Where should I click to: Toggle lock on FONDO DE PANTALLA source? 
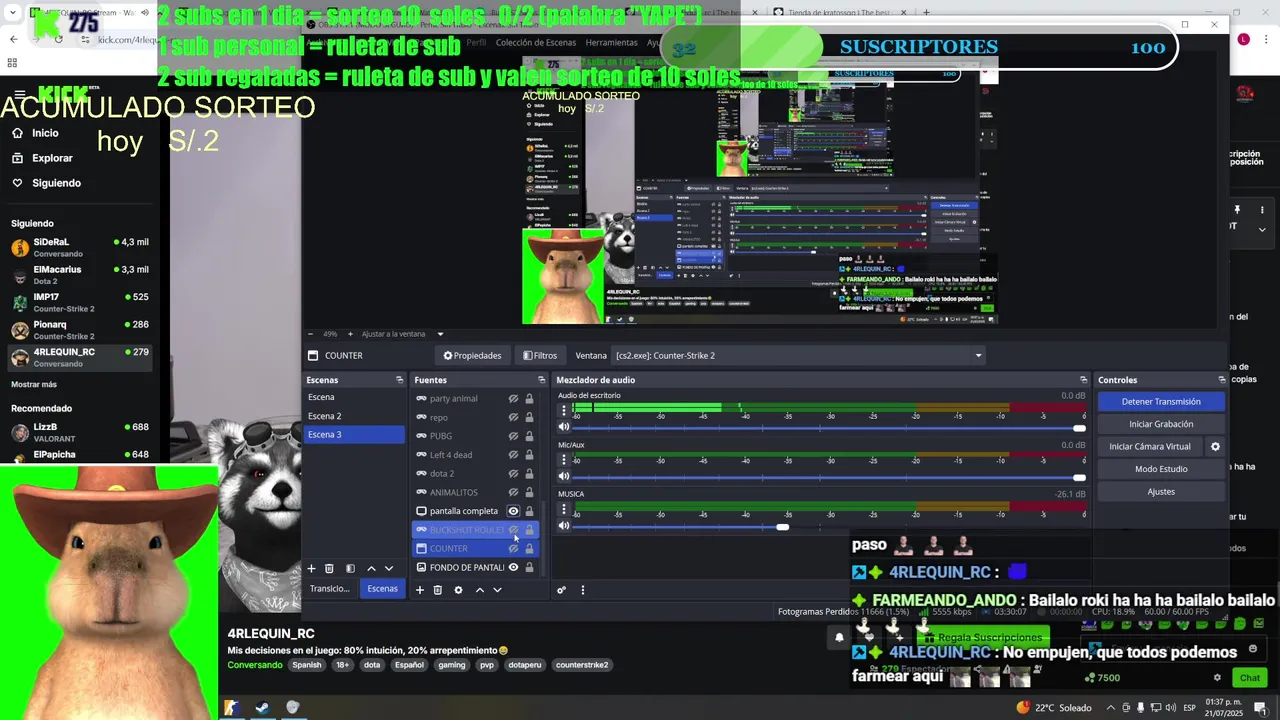[x=529, y=567]
